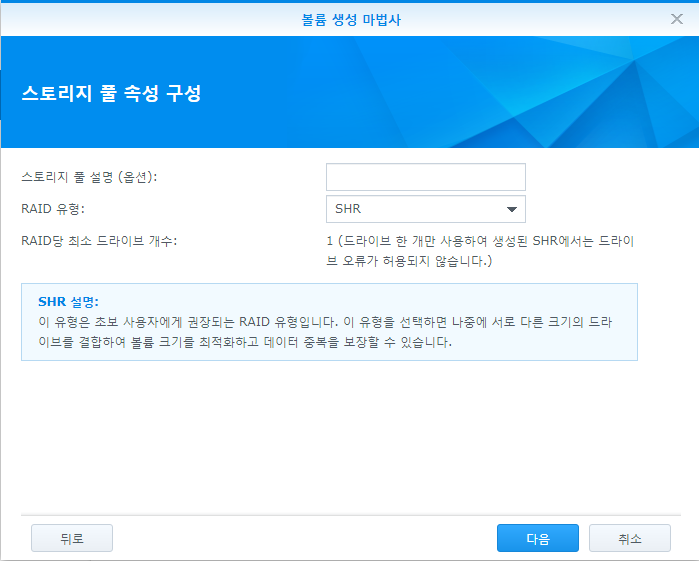Click the minimum drive count note text
This screenshot has height=561, width=699.
480,251
